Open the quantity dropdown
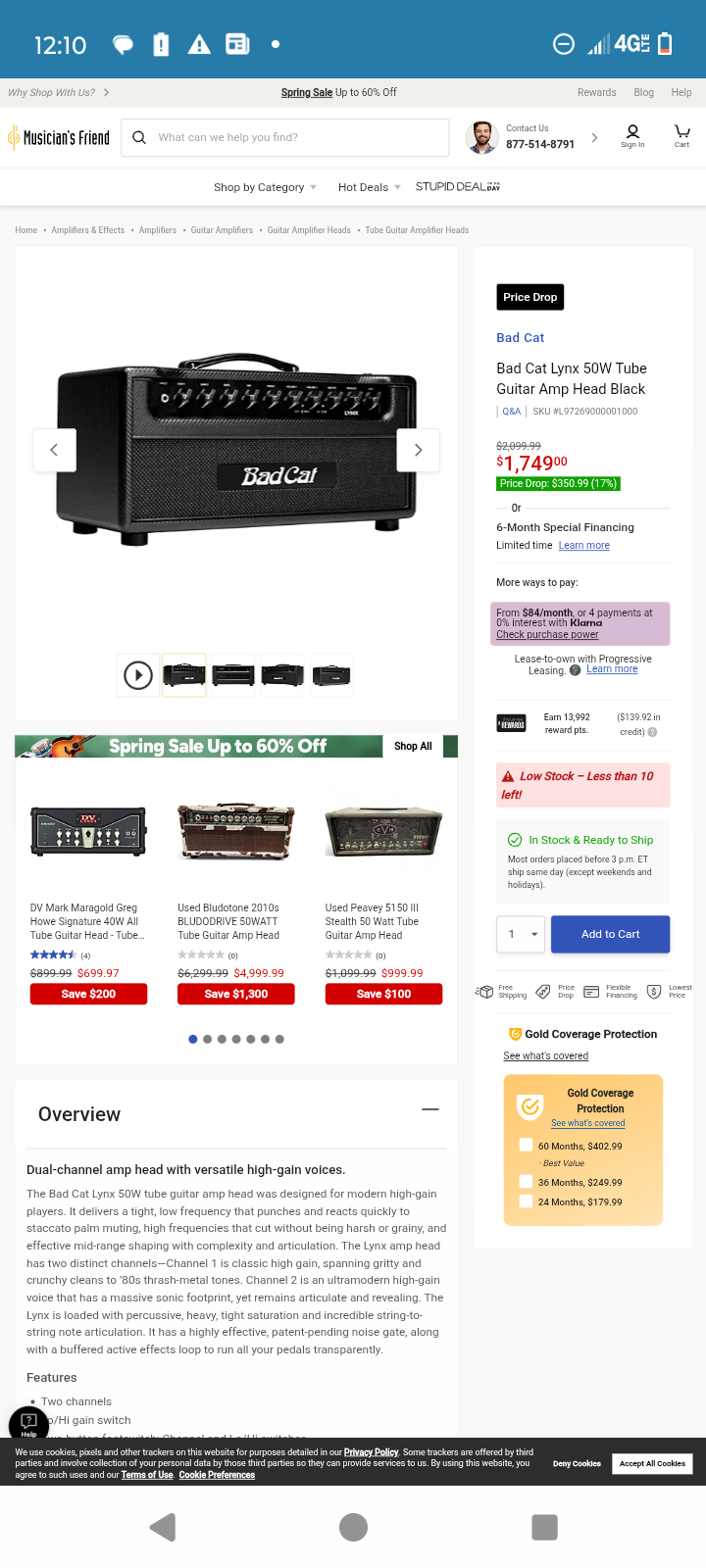Screen dimensions: 706x1568 point(521,934)
